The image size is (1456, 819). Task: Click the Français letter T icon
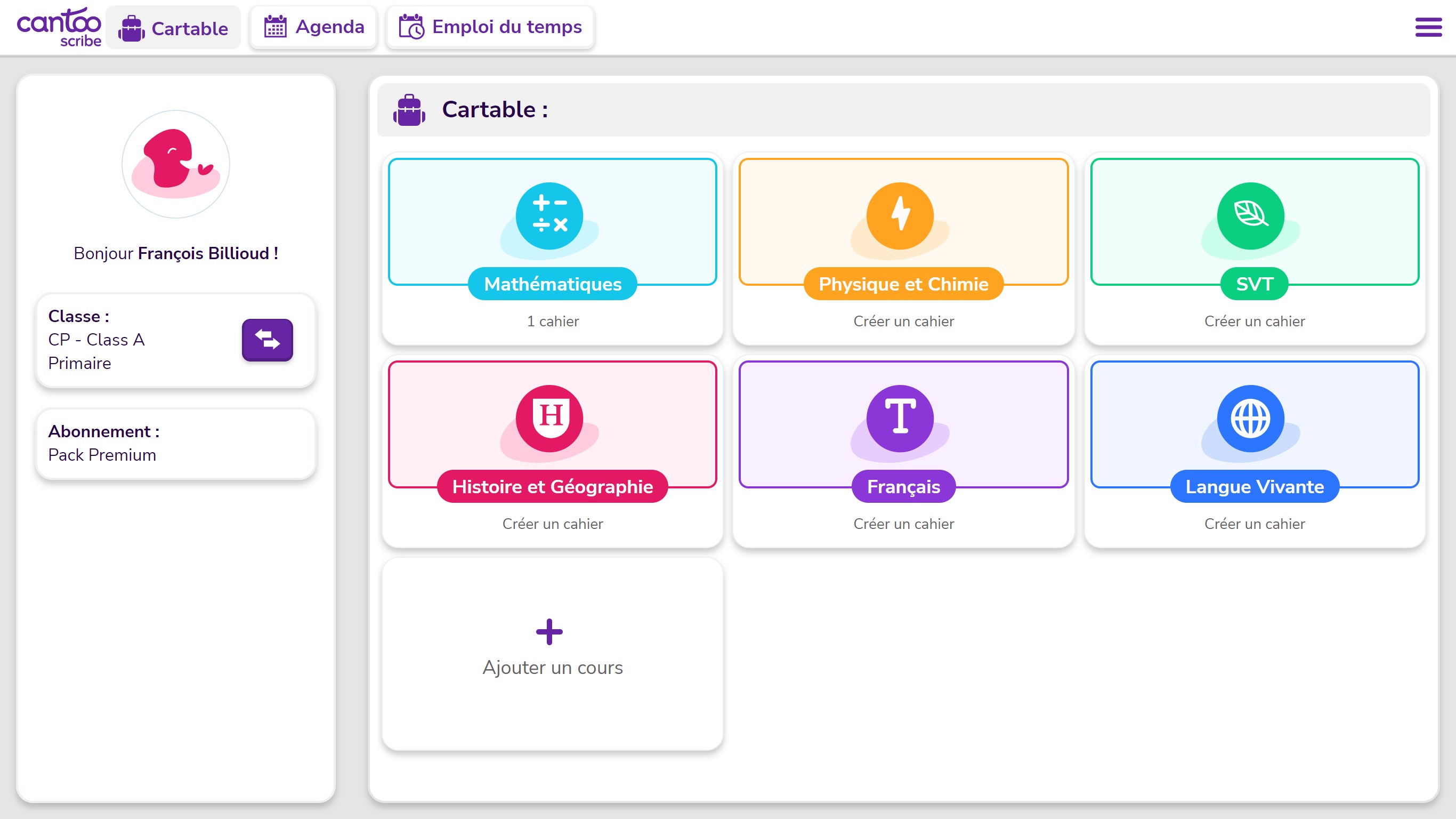[900, 419]
